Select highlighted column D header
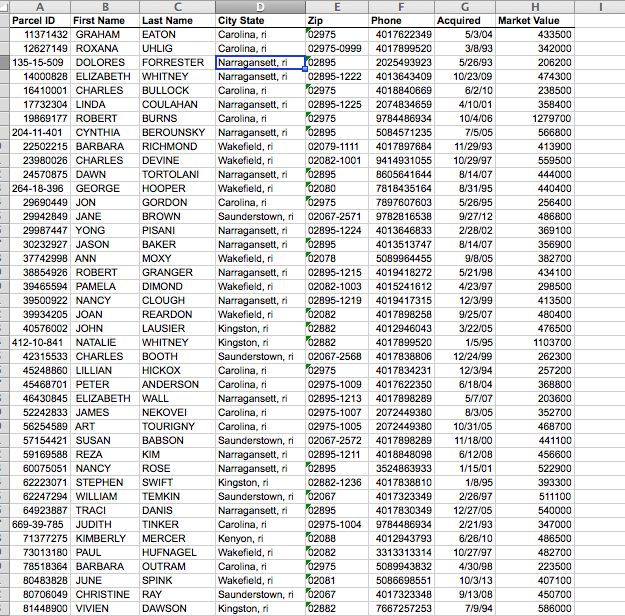 [x=260, y=7]
